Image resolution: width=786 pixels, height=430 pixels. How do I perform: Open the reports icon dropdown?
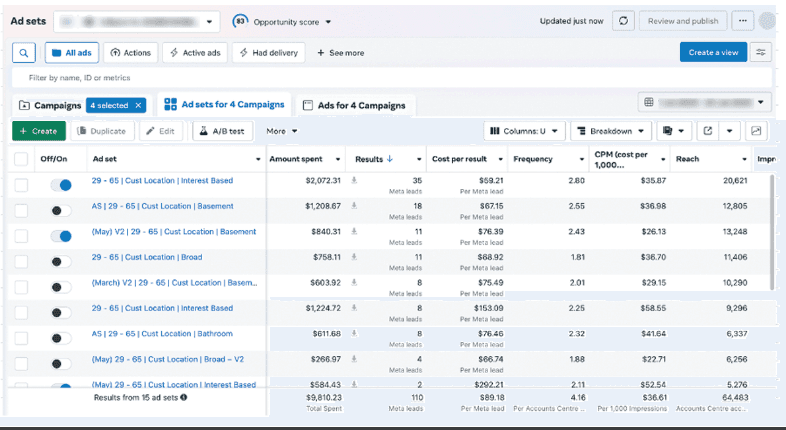click(674, 131)
